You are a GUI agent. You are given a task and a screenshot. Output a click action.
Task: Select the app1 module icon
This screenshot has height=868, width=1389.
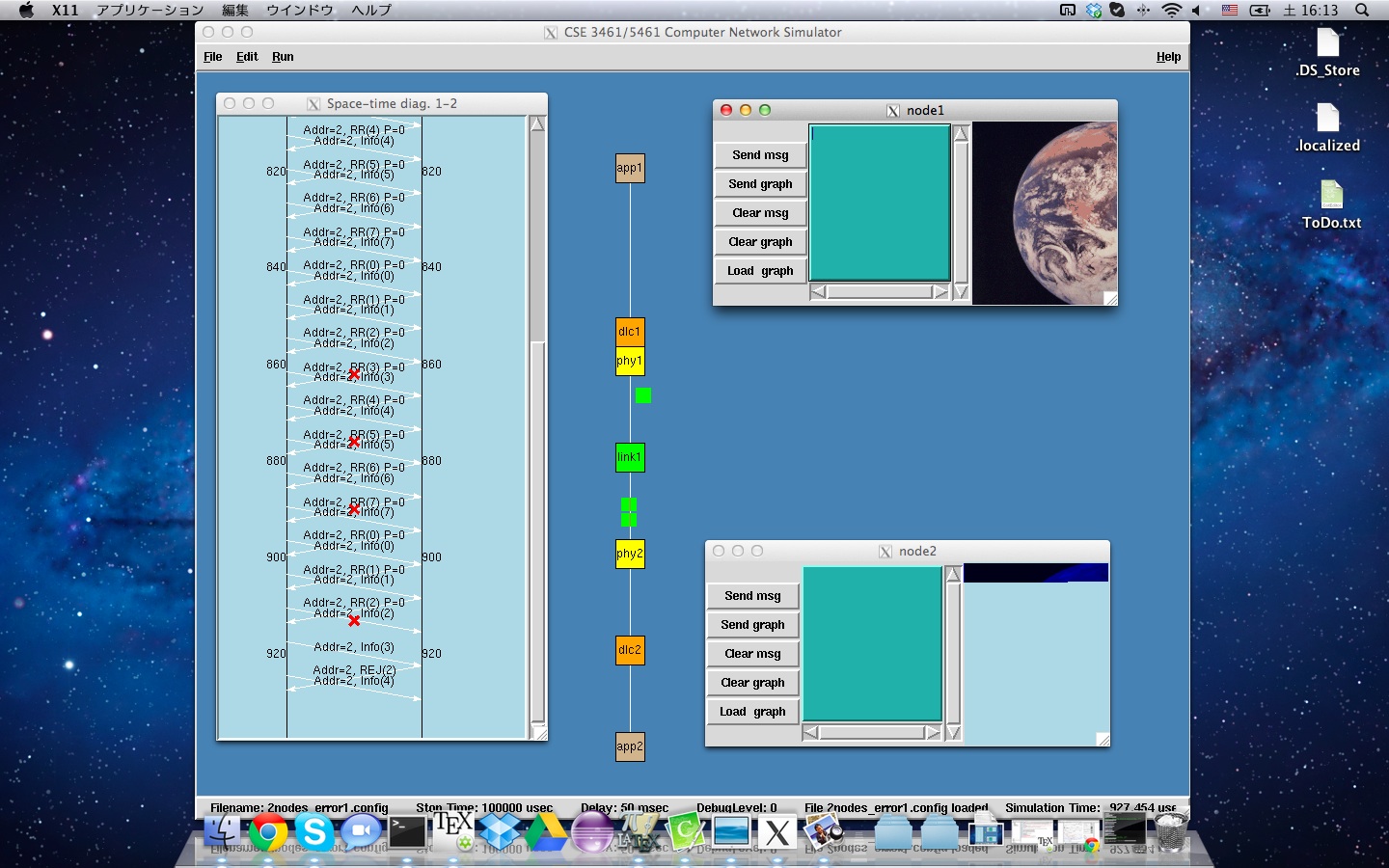tap(630, 168)
